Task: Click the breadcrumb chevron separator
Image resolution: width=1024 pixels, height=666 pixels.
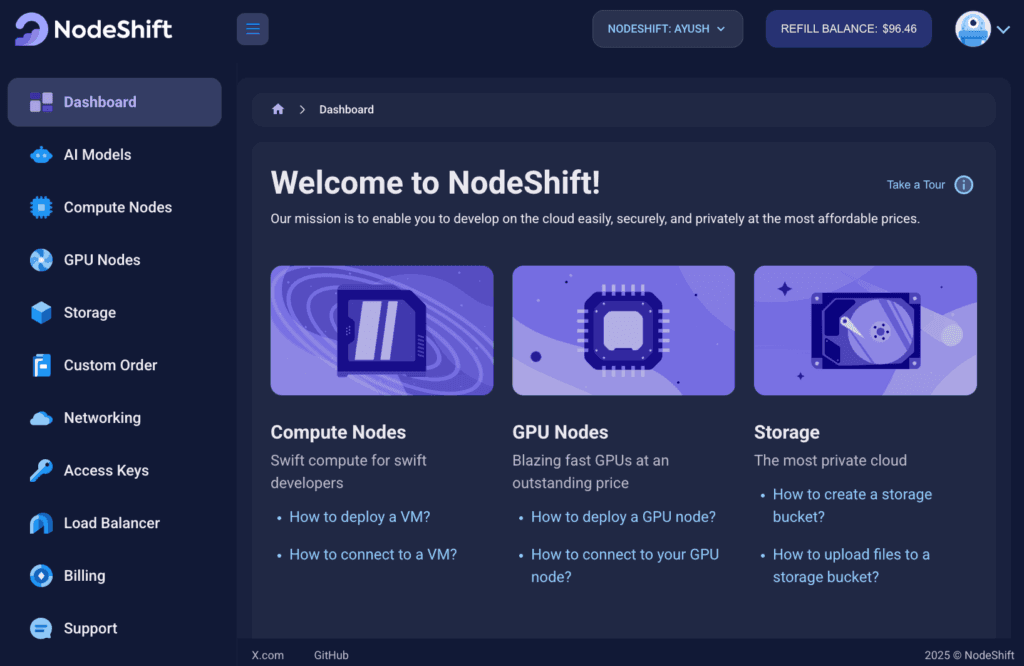Action: pyautogui.click(x=302, y=110)
